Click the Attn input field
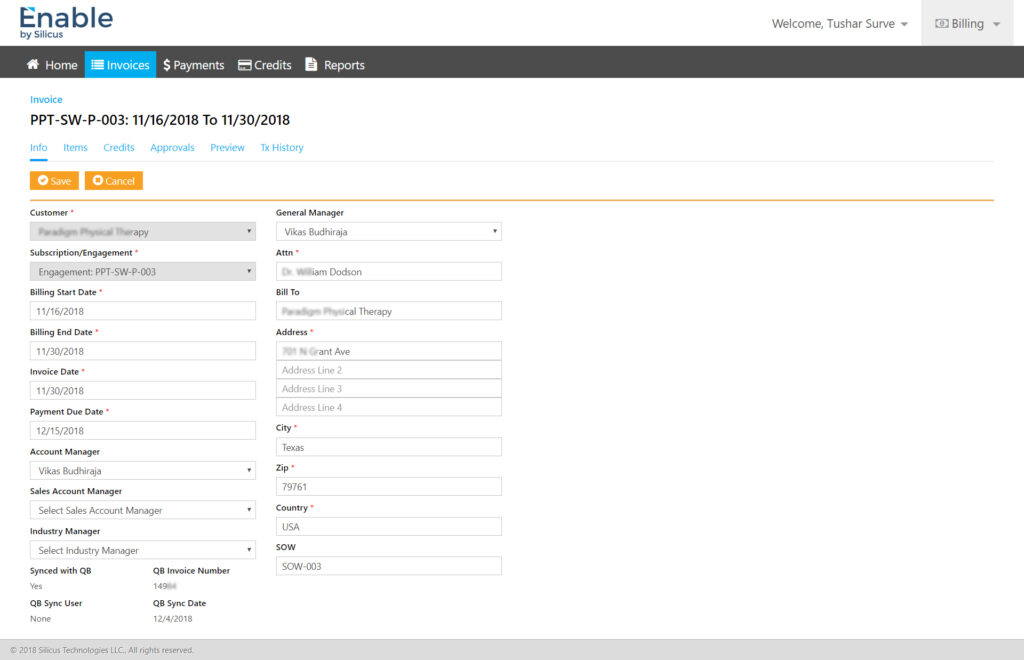 [389, 272]
